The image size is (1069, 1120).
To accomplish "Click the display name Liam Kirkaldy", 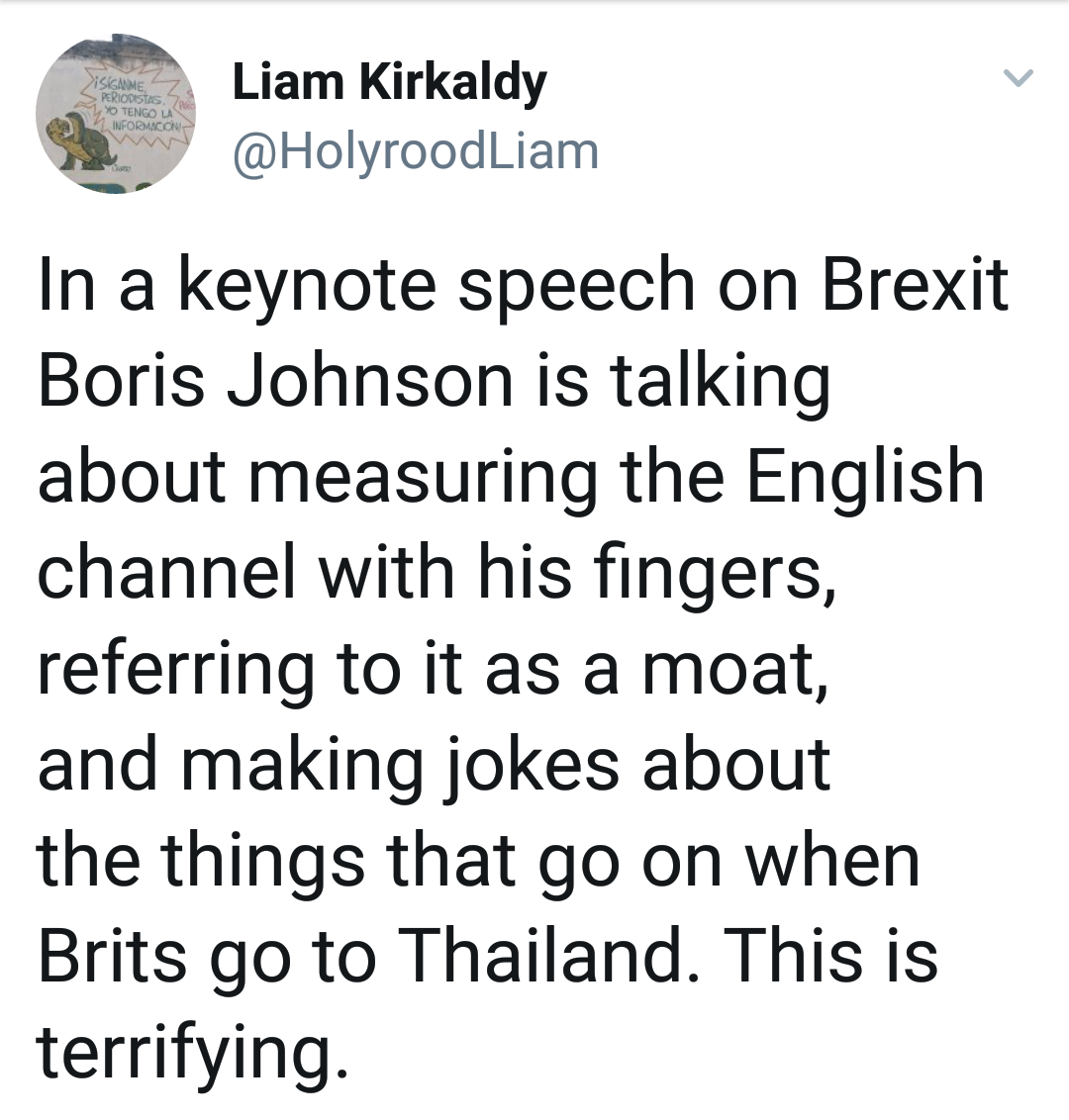I will [389, 83].
